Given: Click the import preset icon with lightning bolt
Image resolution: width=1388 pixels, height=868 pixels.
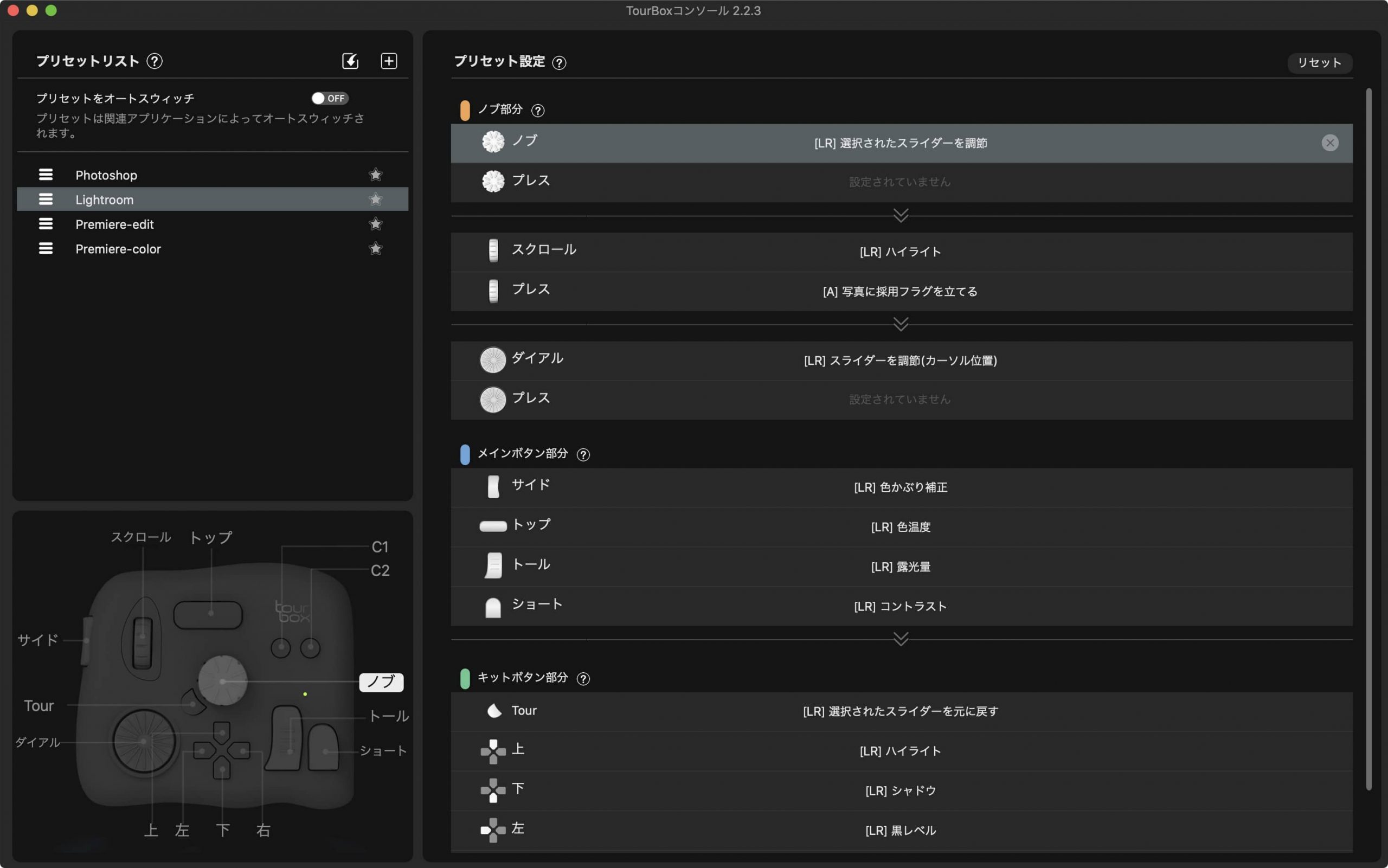Looking at the screenshot, I should coord(350,61).
